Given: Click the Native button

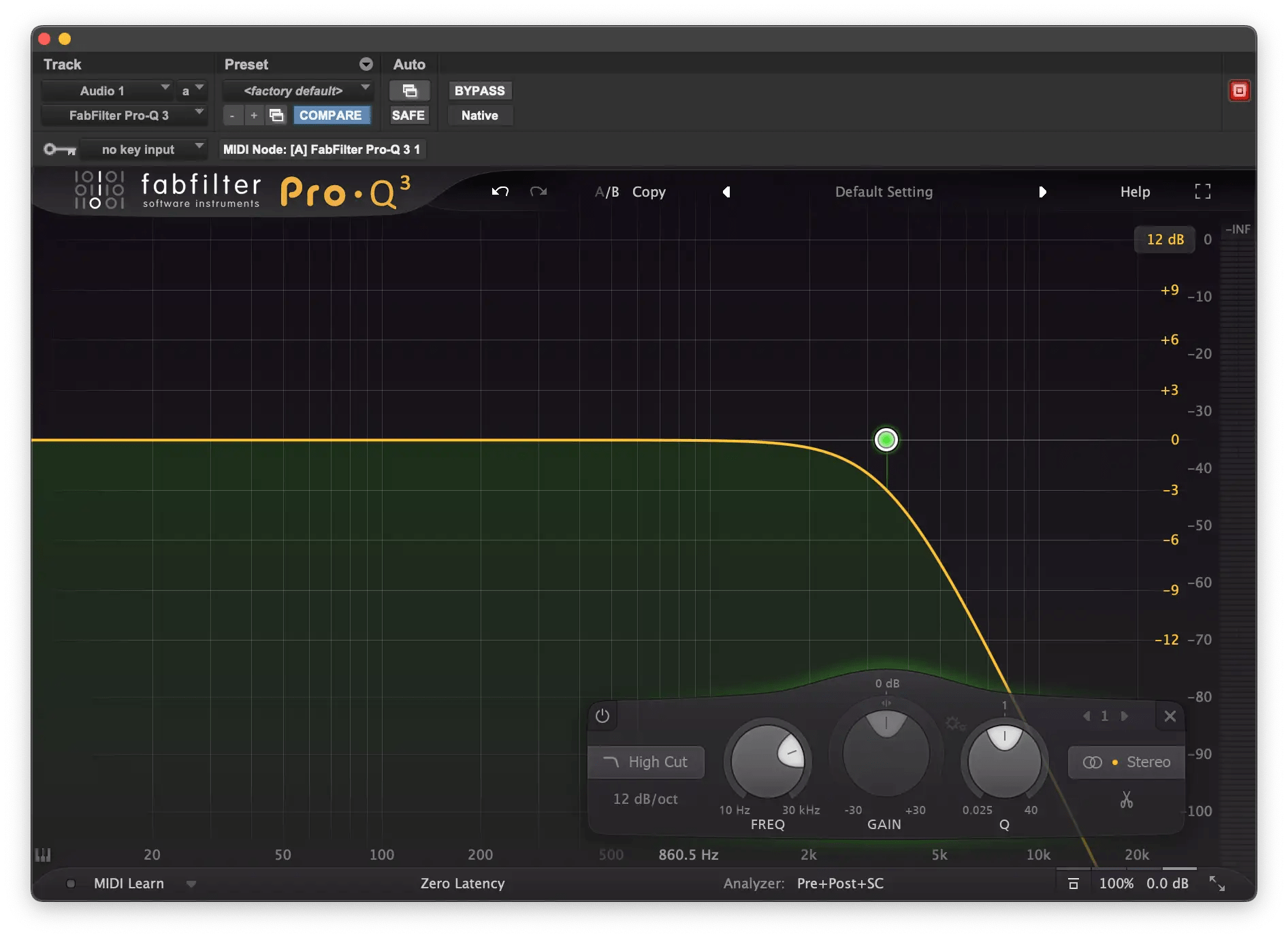Looking at the screenshot, I should click(x=480, y=115).
